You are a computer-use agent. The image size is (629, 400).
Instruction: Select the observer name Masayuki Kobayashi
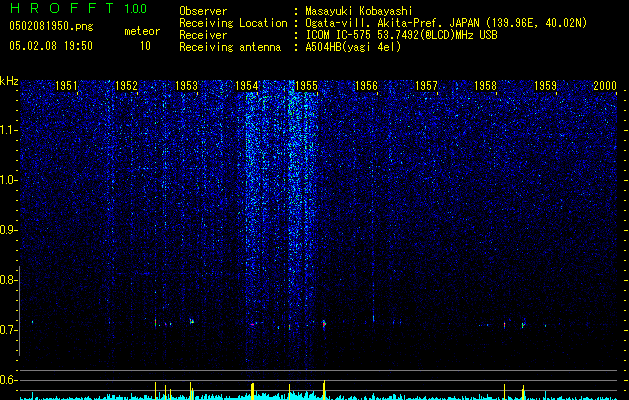[359, 11]
